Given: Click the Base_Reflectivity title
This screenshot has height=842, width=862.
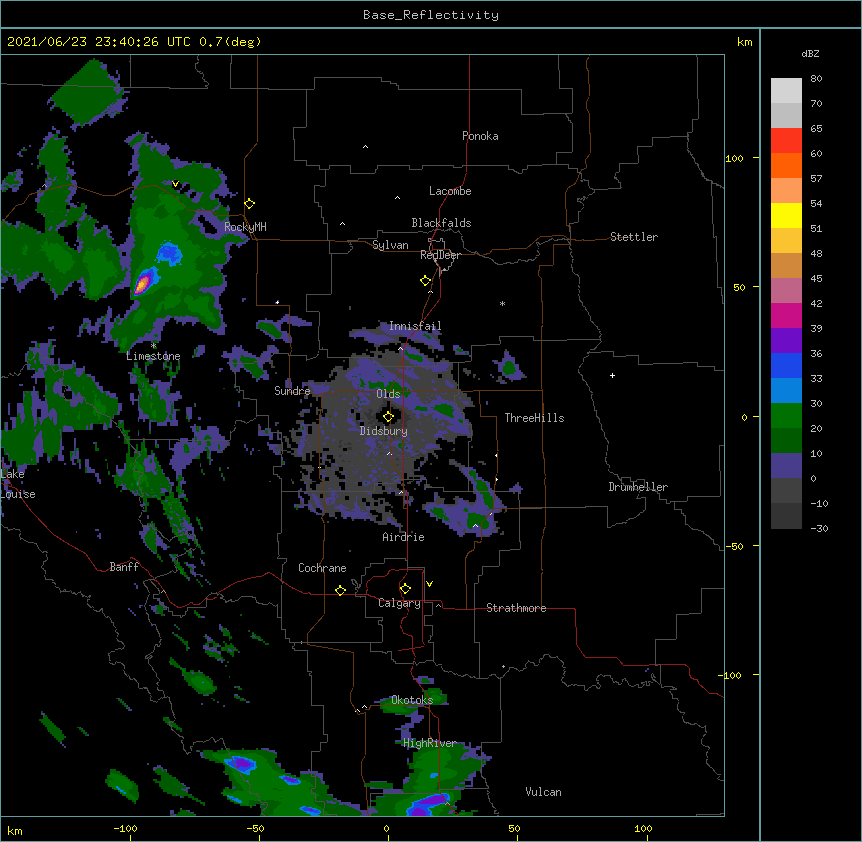Looking at the screenshot, I should click(431, 15).
